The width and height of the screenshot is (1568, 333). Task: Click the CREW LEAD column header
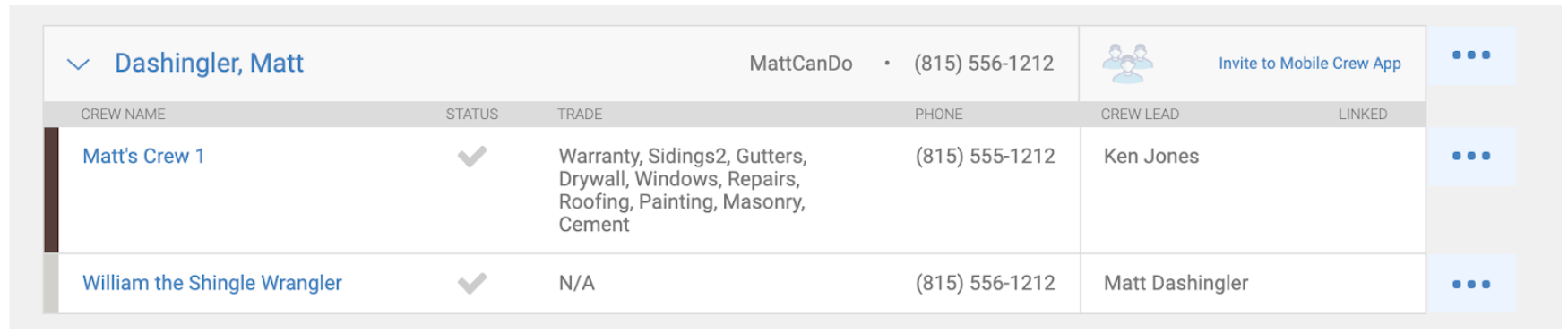[1140, 115]
